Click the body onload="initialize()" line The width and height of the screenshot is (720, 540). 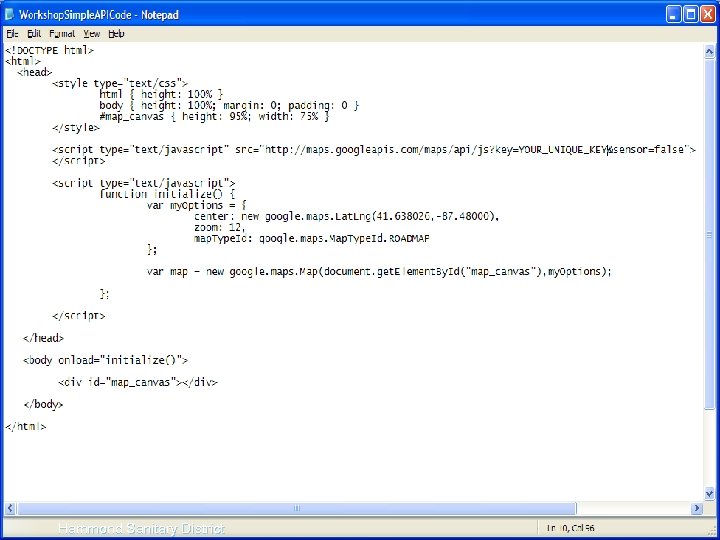click(106, 360)
